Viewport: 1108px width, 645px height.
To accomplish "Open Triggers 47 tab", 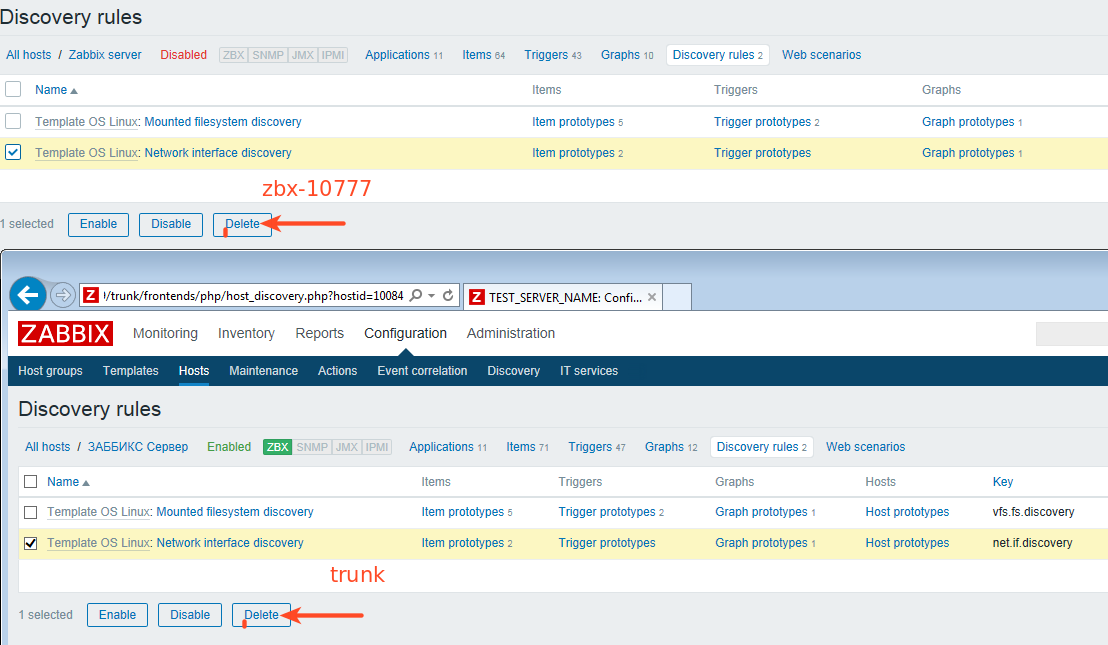I will point(596,447).
